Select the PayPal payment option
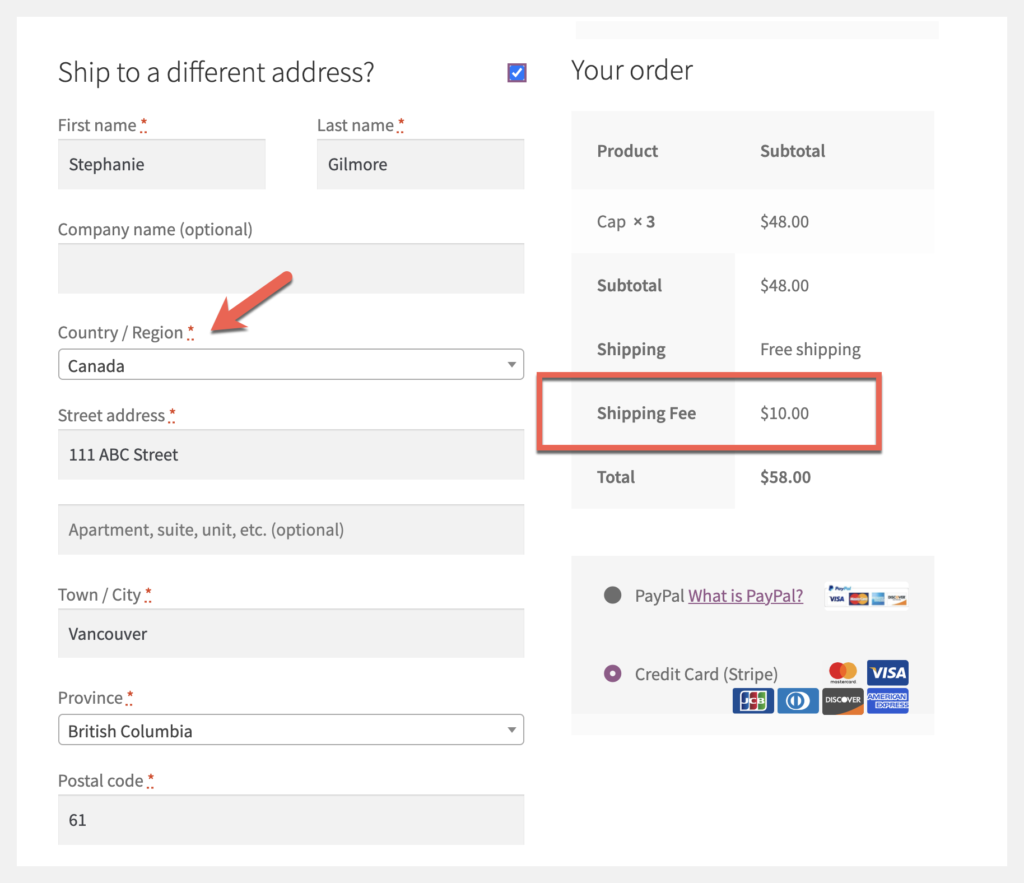This screenshot has height=883, width=1024. [x=612, y=594]
